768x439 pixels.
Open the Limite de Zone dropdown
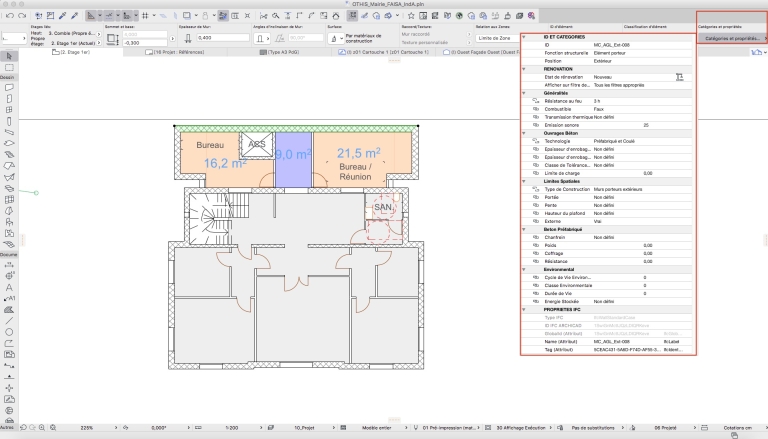pyautogui.click(x=497, y=38)
